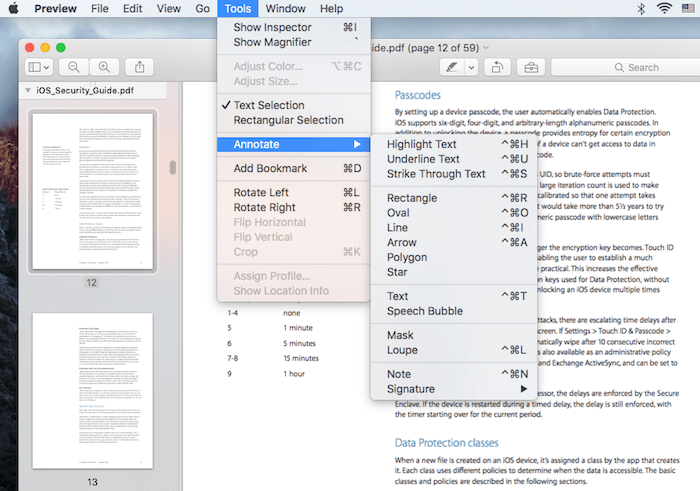Close the open Tools menu
700x491 pixels.
pos(238,8)
